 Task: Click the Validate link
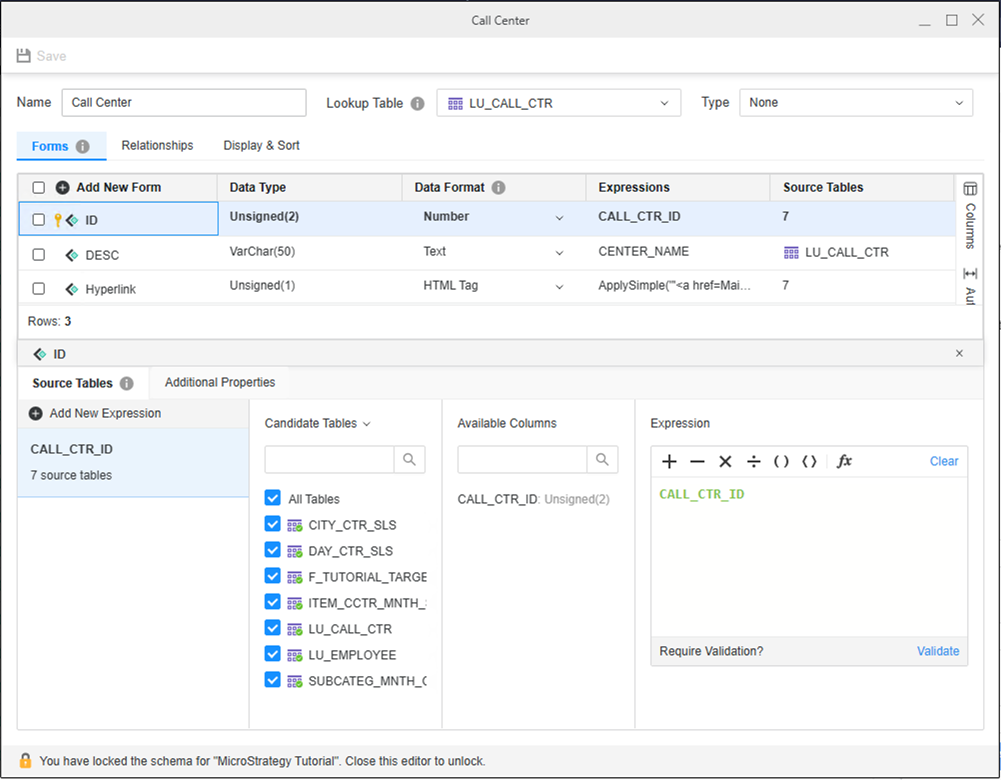point(937,651)
